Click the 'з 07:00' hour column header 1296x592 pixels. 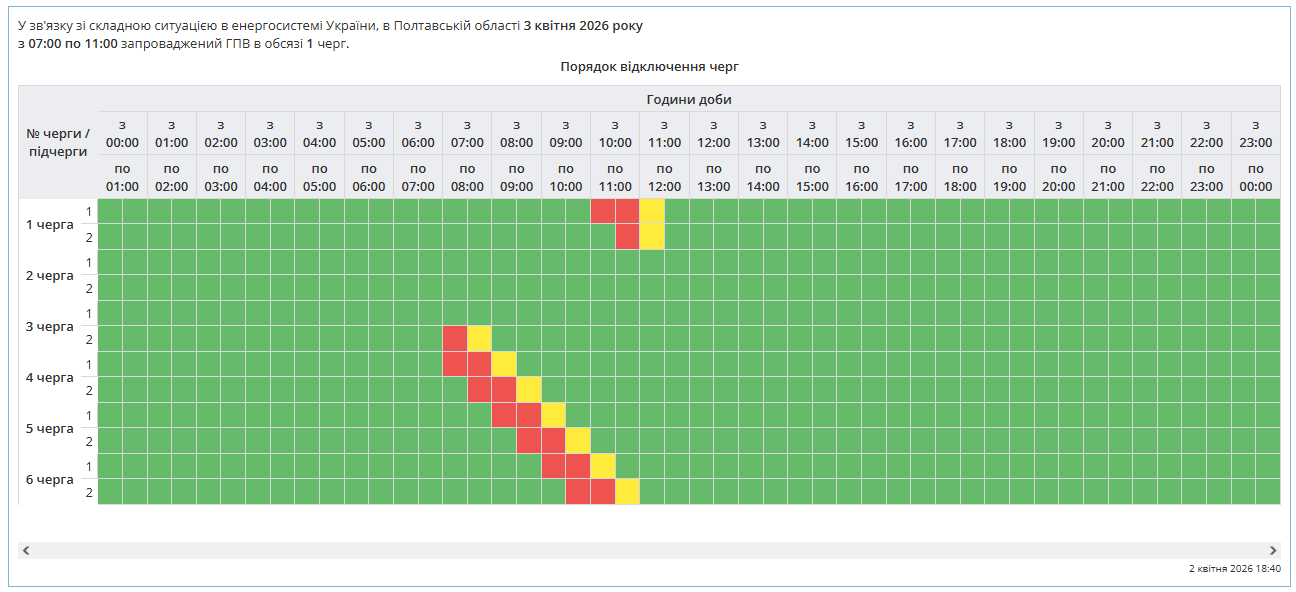click(x=467, y=134)
